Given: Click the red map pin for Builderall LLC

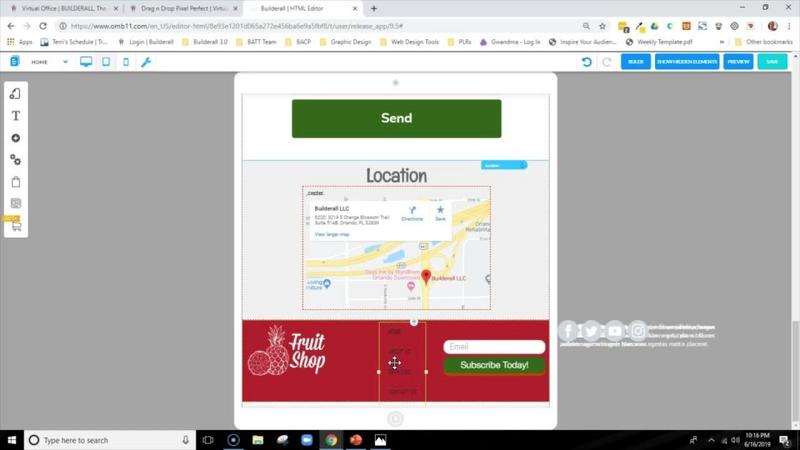Looking at the screenshot, I should point(426,277).
